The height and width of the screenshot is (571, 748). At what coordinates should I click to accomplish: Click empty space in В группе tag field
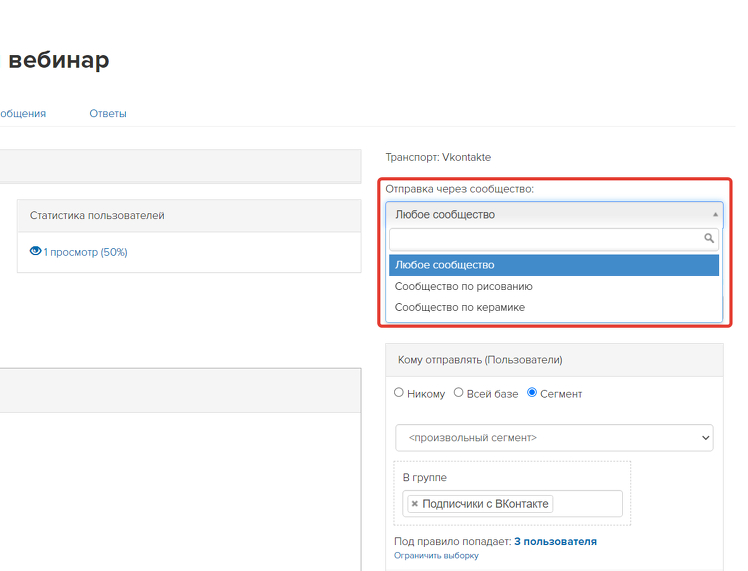coord(588,504)
